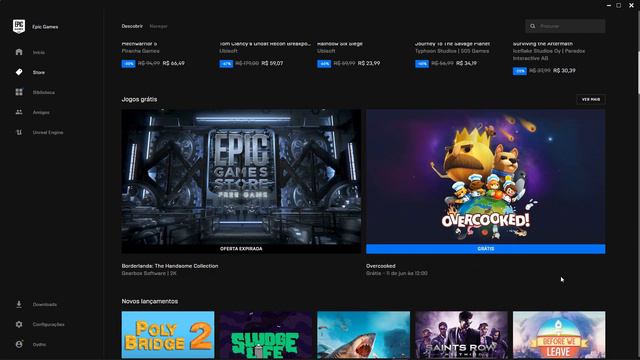This screenshot has height=360, width=640.
Task: Open the Sludge Life thumbnail
Action: click(x=266, y=335)
